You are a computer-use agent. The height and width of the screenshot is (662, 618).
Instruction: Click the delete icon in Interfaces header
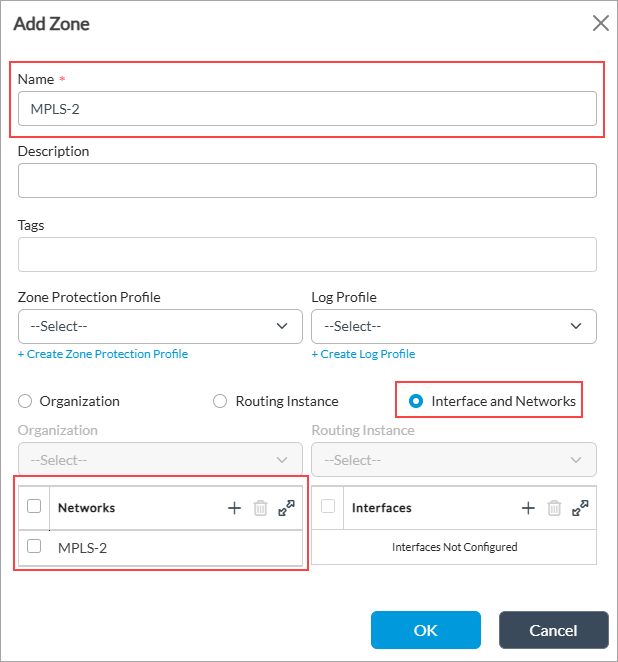click(555, 508)
